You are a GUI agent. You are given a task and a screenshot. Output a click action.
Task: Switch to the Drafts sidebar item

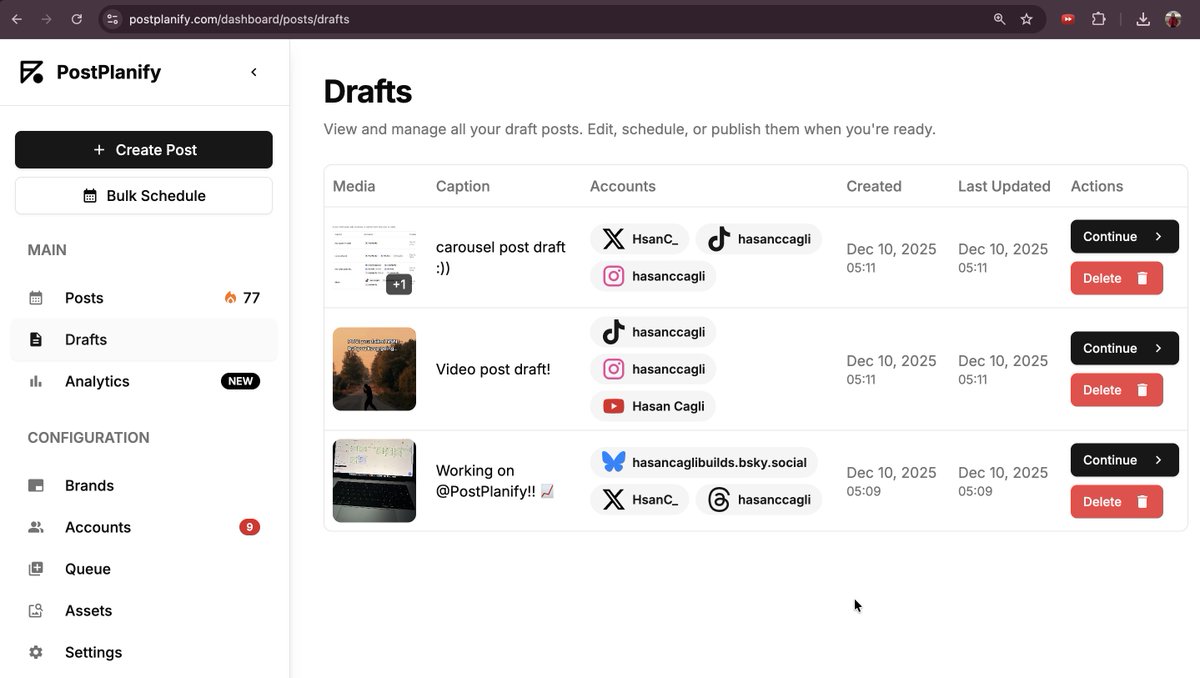click(x=85, y=339)
